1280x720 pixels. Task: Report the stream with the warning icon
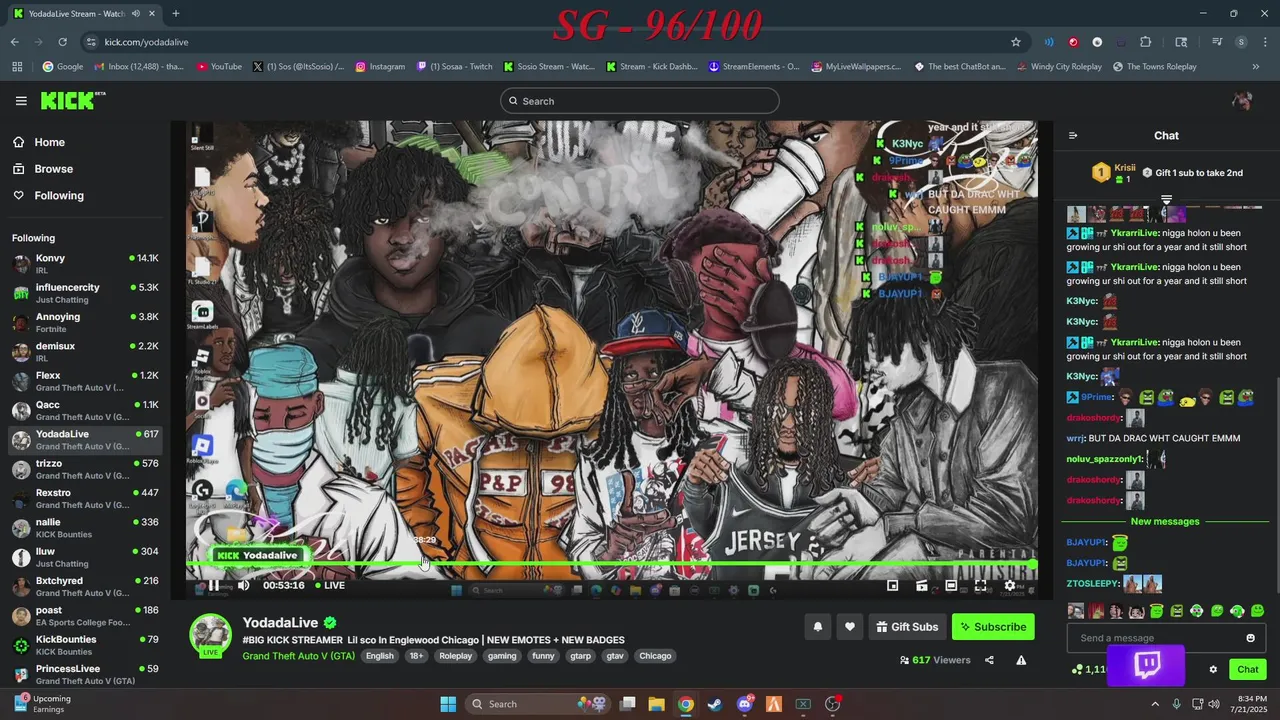(x=1021, y=660)
